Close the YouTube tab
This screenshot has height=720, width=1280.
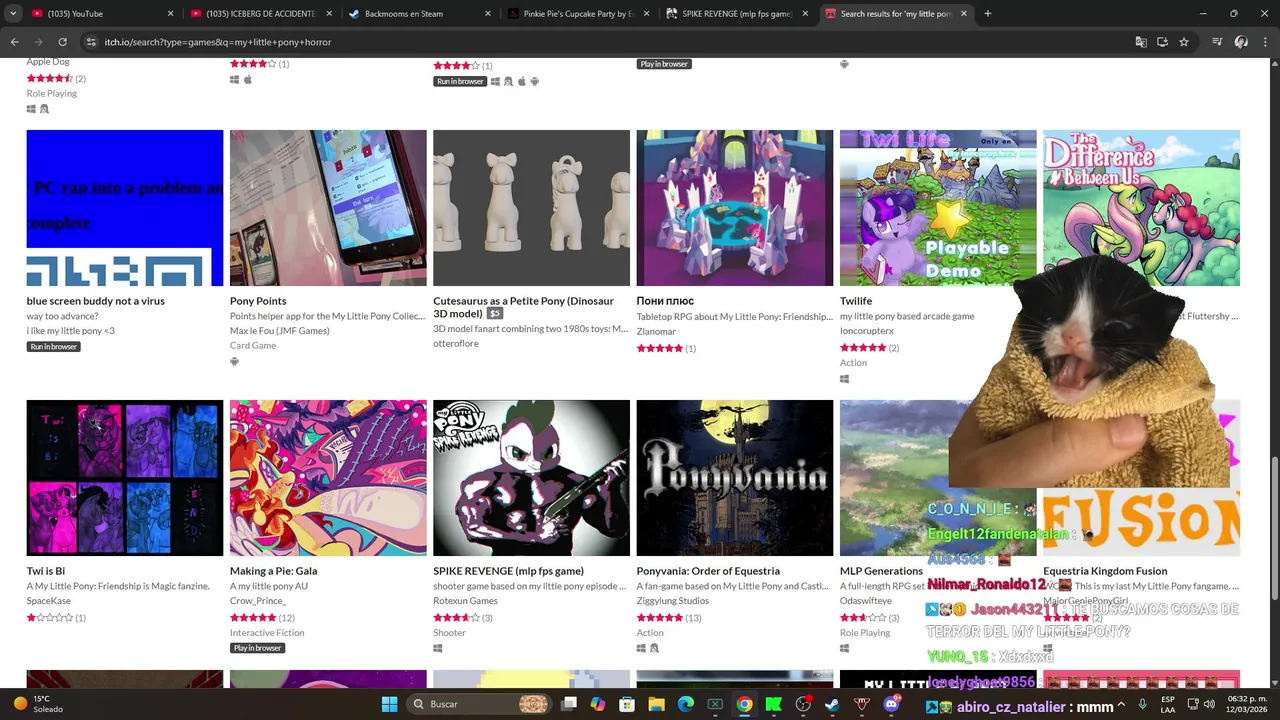point(170,14)
